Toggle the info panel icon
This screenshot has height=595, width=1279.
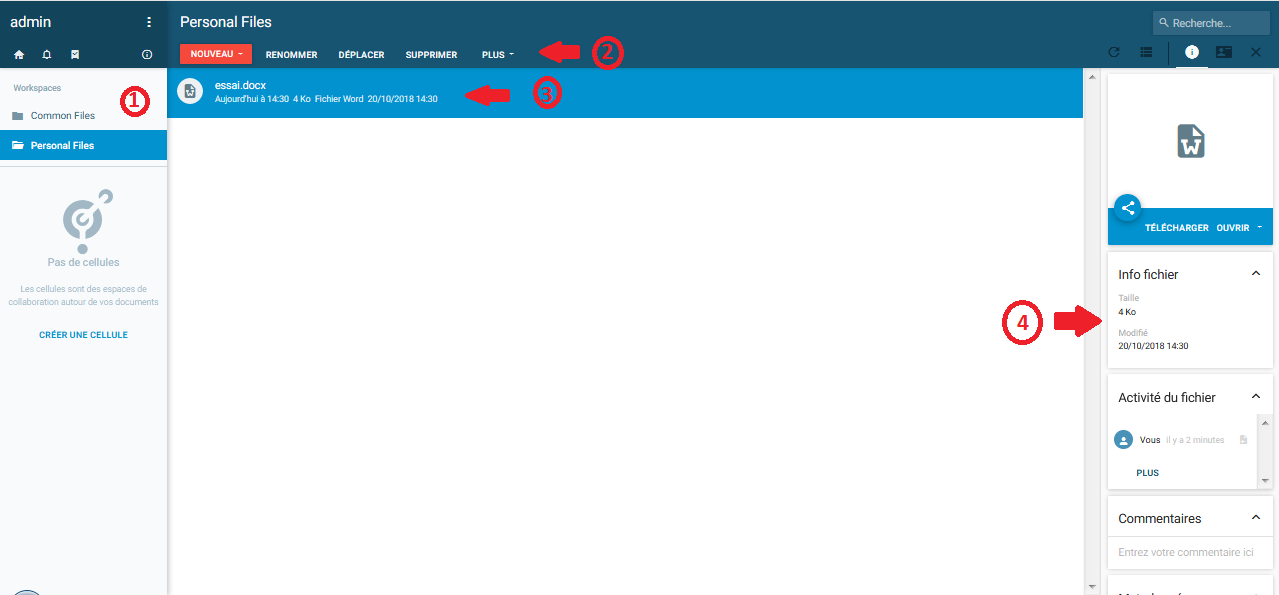click(x=1191, y=53)
